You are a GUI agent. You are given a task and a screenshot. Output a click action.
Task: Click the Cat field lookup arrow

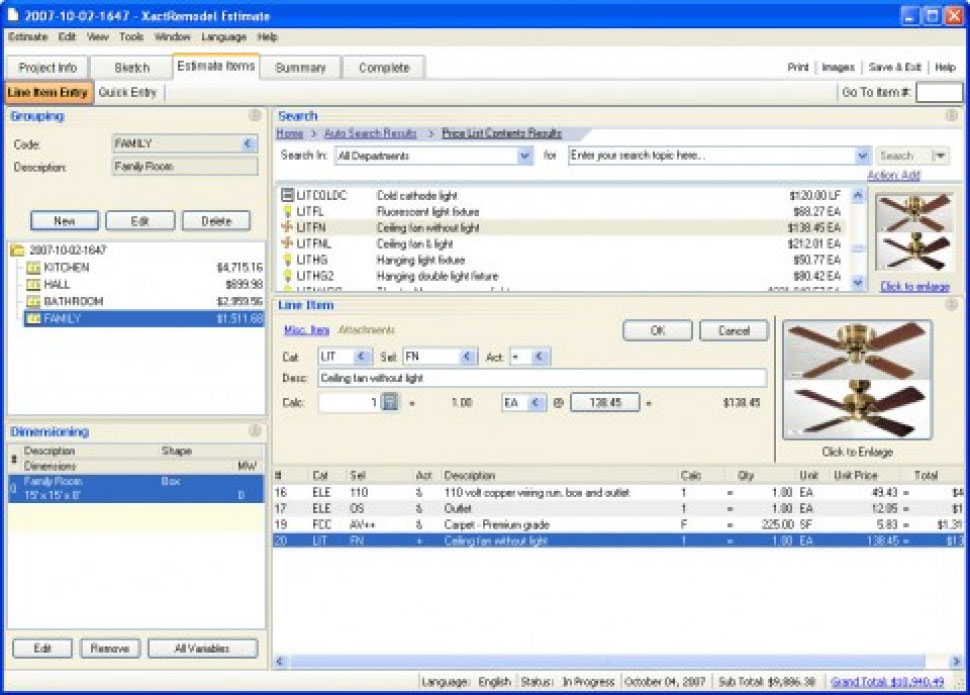coord(361,356)
